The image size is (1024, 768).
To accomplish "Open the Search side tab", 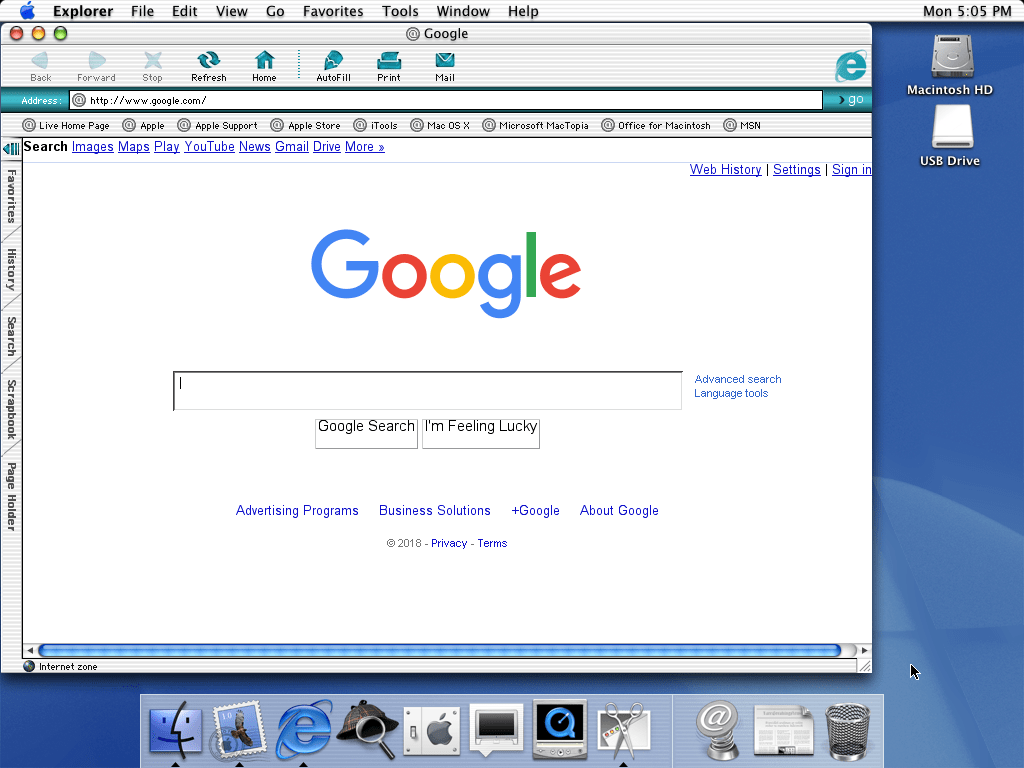I will [x=11, y=336].
